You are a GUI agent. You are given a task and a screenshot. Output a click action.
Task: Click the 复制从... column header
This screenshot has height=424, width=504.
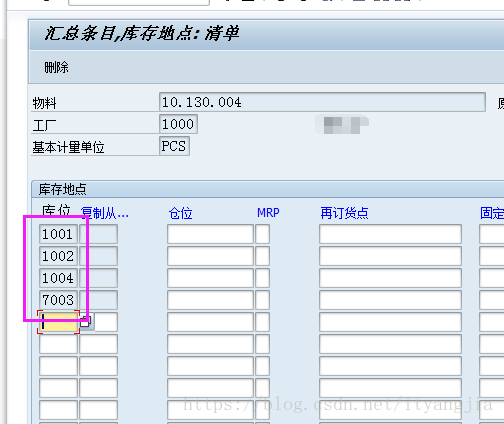tap(104, 213)
